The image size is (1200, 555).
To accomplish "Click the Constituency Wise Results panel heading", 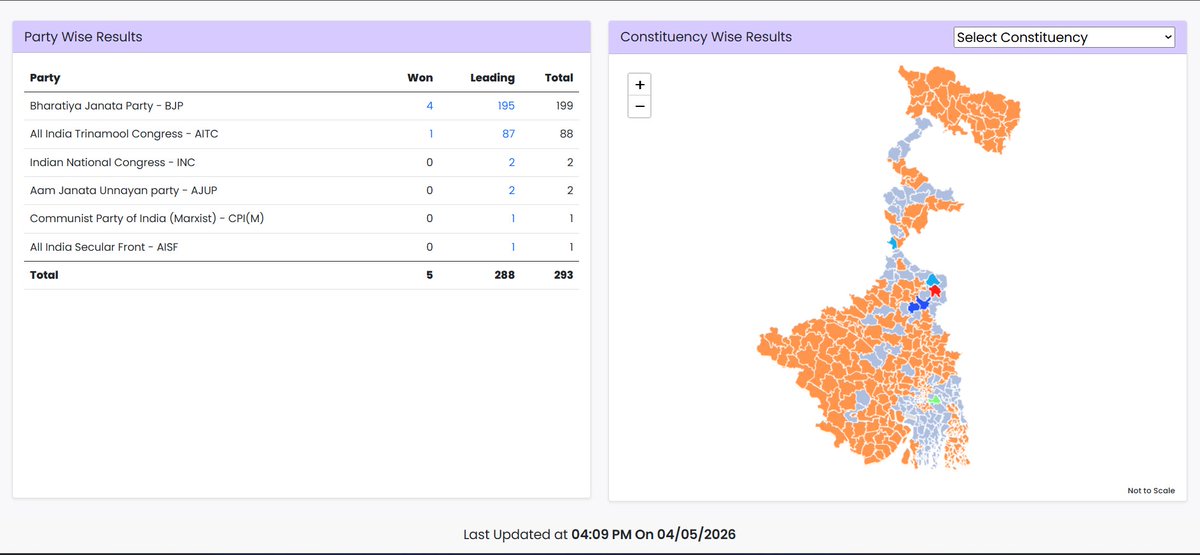I will pos(706,37).
